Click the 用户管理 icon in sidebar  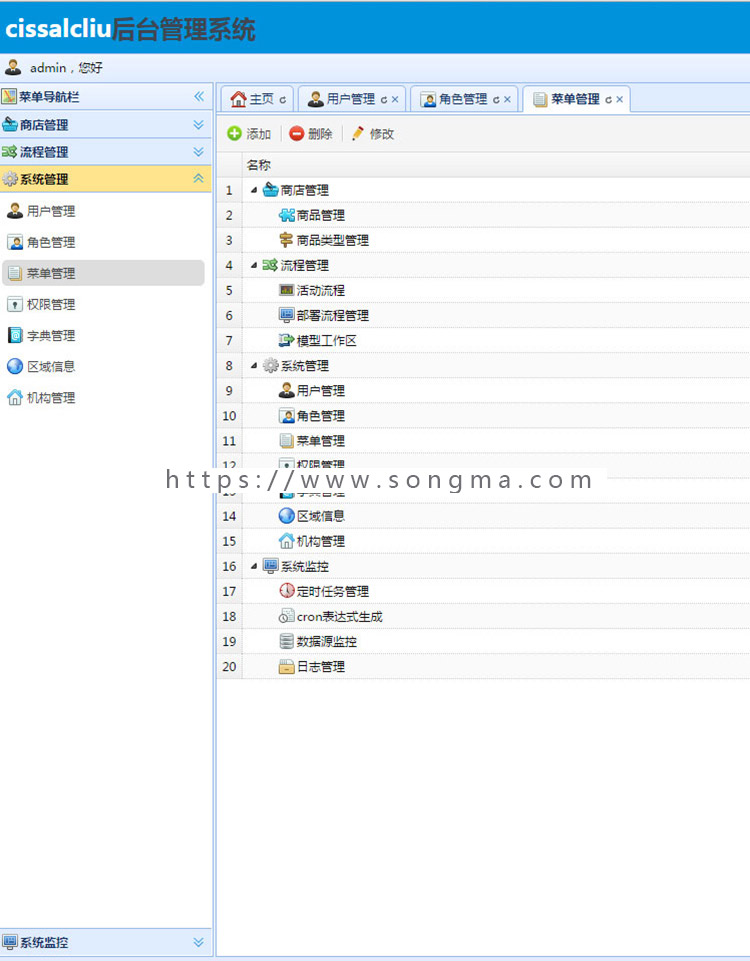pos(15,211)
